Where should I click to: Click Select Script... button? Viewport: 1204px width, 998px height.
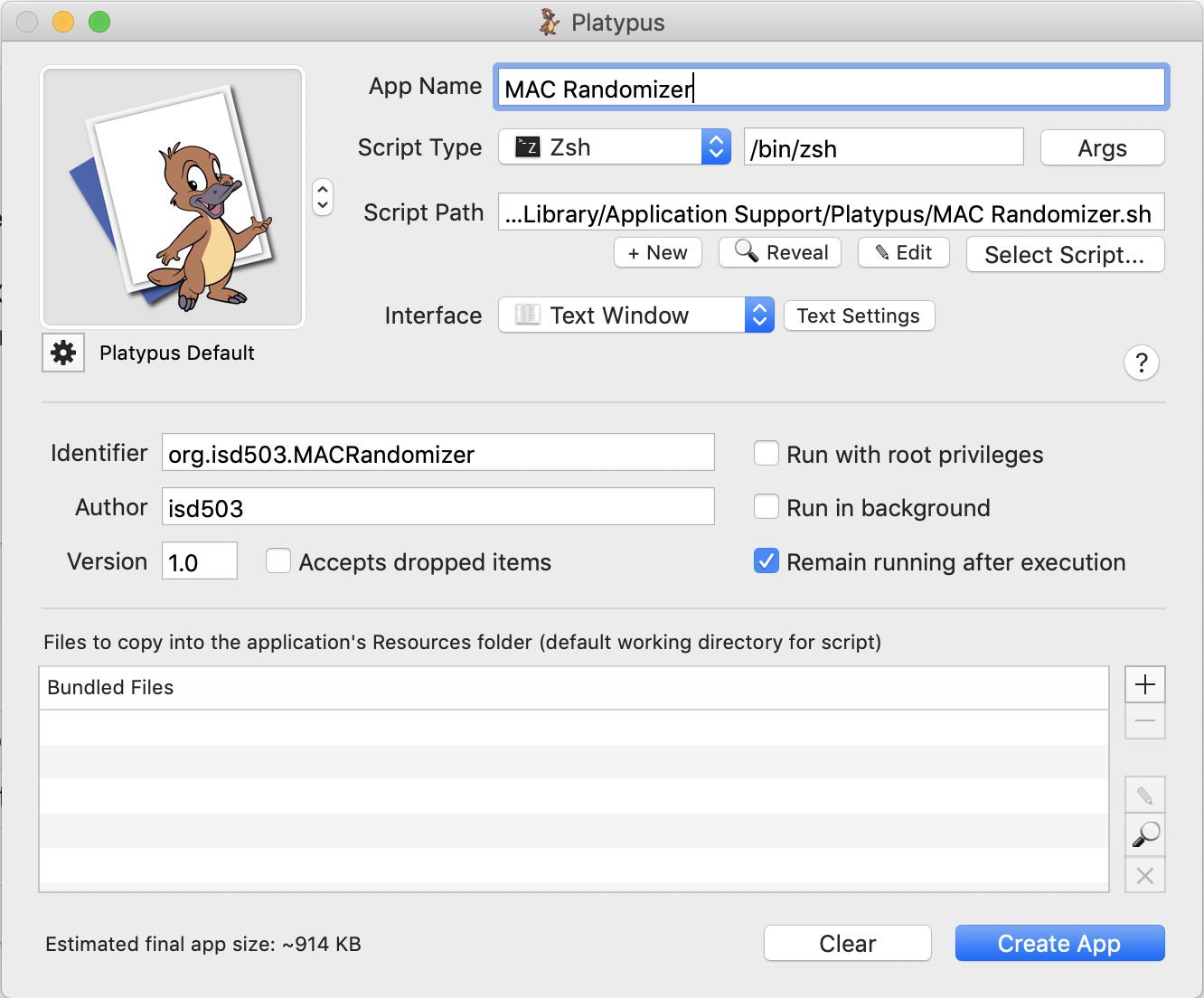[1065, 255]
